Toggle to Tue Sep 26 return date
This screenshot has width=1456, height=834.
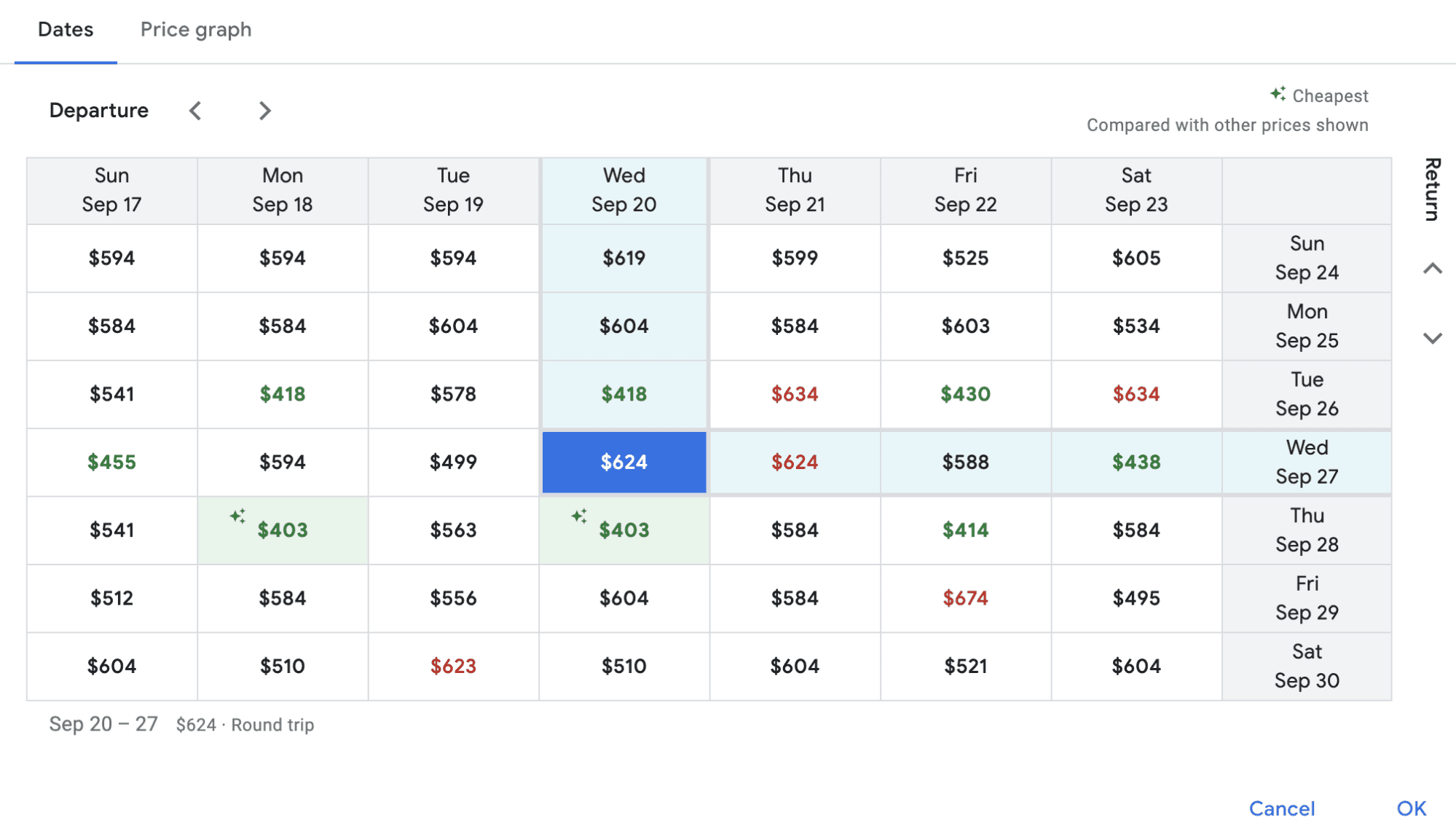1305,393
